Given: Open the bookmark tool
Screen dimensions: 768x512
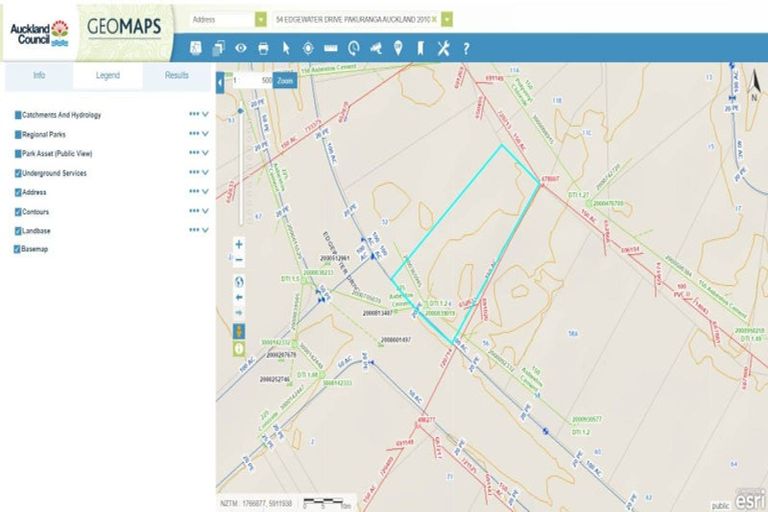Looking at the screenshot, I should [x=420, y=47].
